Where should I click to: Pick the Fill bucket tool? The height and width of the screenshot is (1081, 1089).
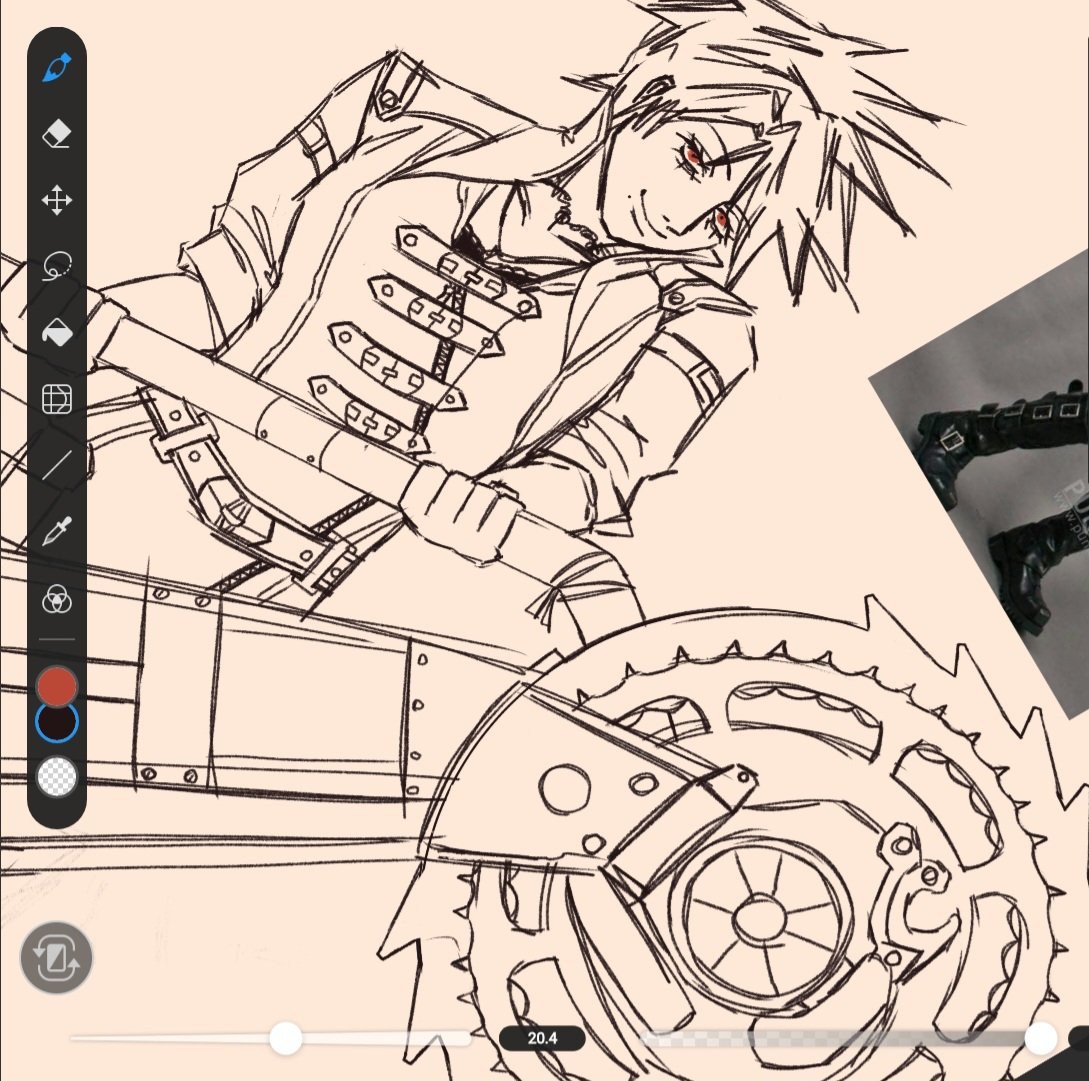pos(57,331)
